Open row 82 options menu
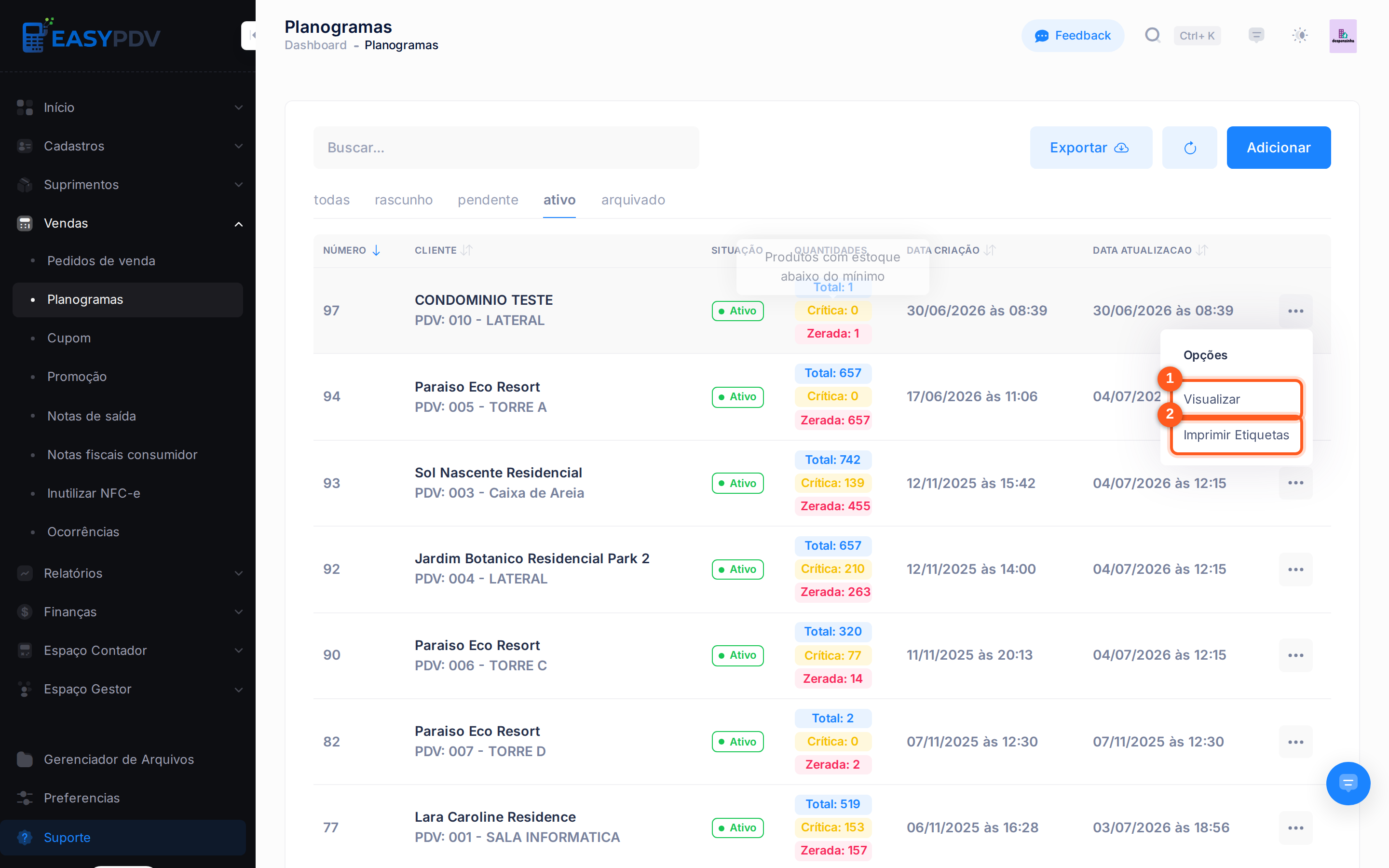Viewport: 1389px width, 868px height. coord(1295,742)
